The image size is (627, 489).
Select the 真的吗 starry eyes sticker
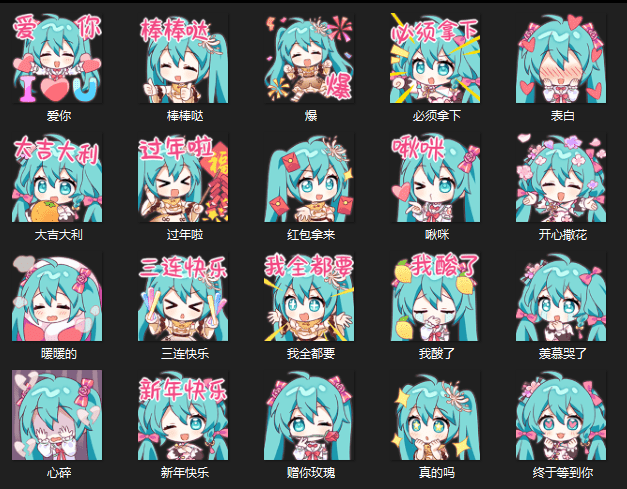(x=435, y=415)
